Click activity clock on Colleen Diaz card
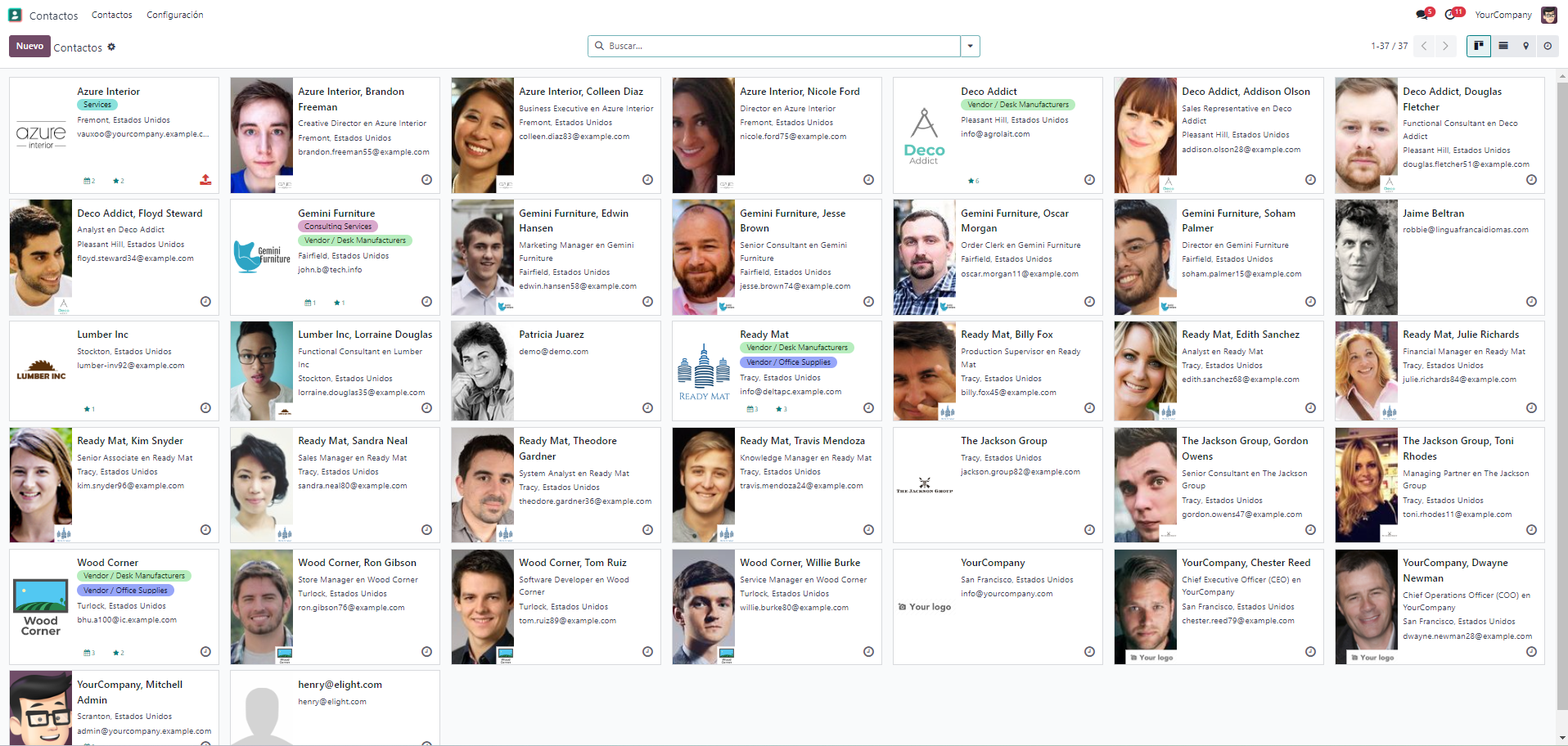Image resolution: width=1568 pixels, height=746 pixels. pos(647,180)
